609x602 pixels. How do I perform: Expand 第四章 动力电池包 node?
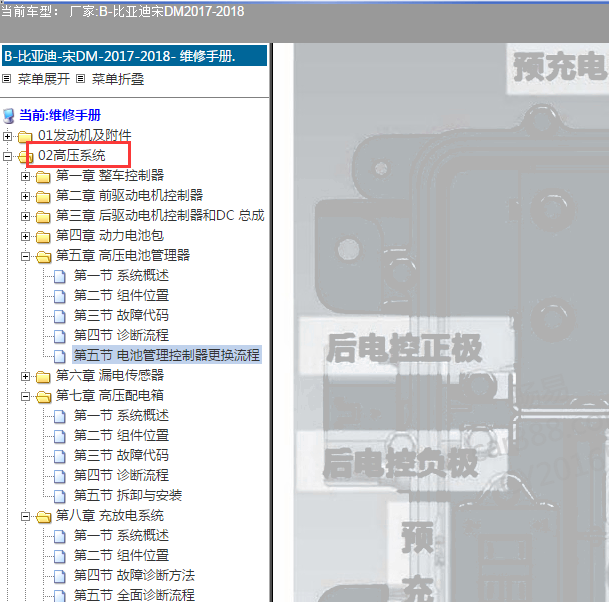click(x=25, y=237)
